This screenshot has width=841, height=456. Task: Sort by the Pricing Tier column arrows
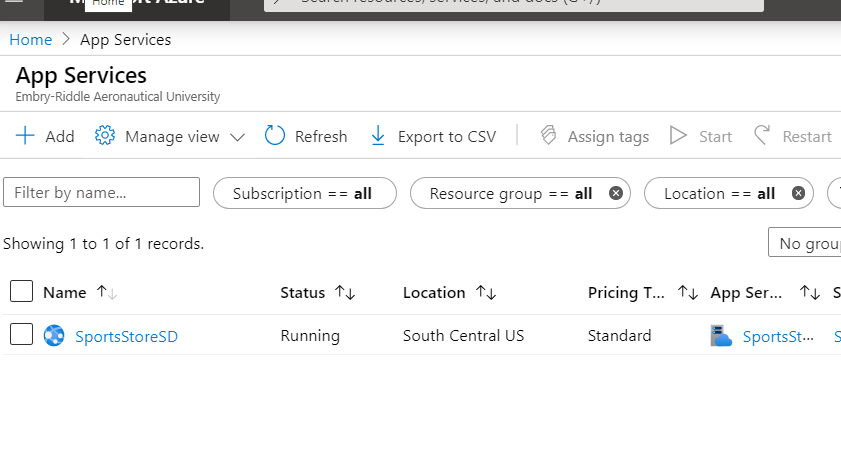click(688, 292)
